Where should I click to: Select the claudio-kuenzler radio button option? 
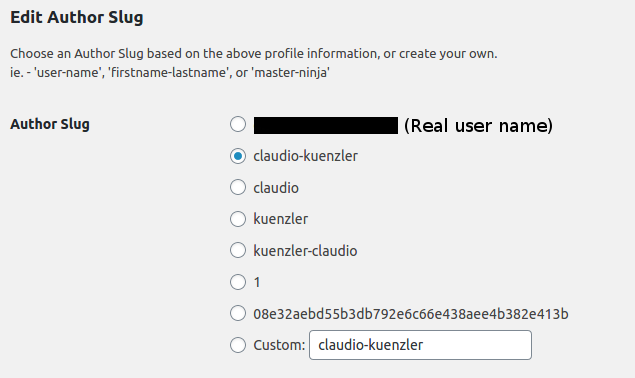[238, 156]
